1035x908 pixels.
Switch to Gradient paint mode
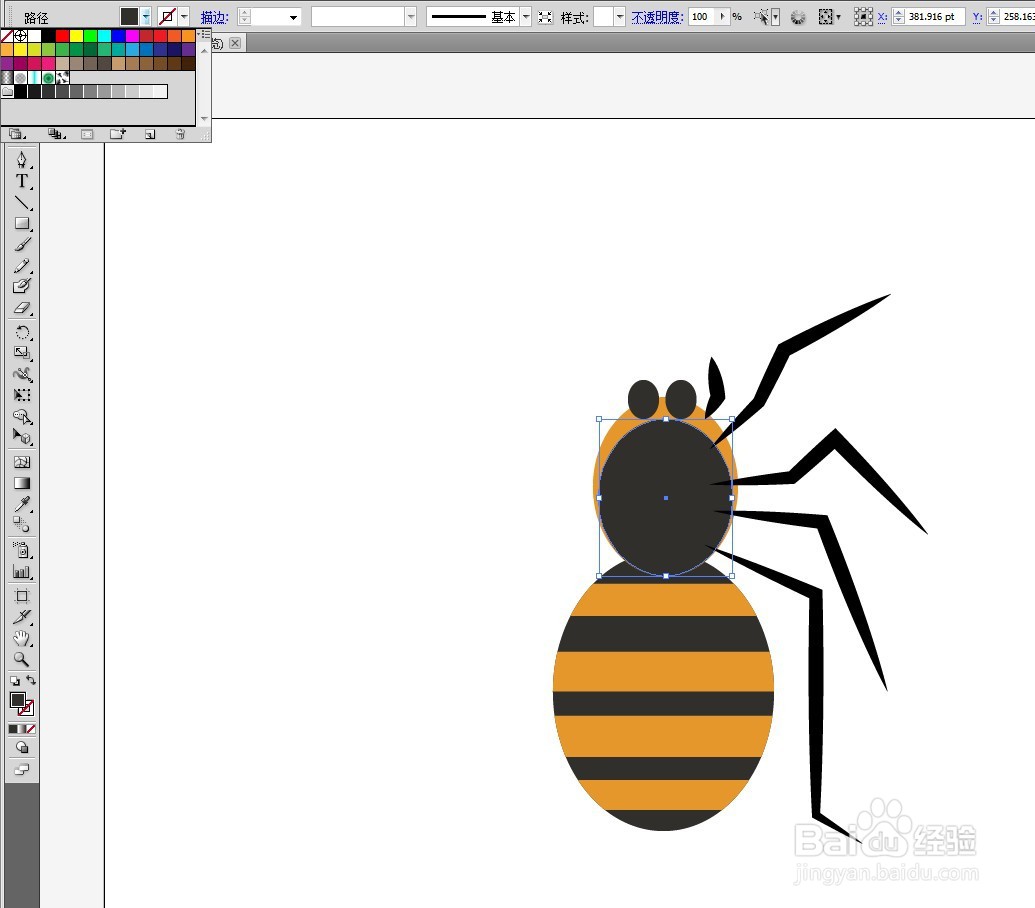click(22, 729)
